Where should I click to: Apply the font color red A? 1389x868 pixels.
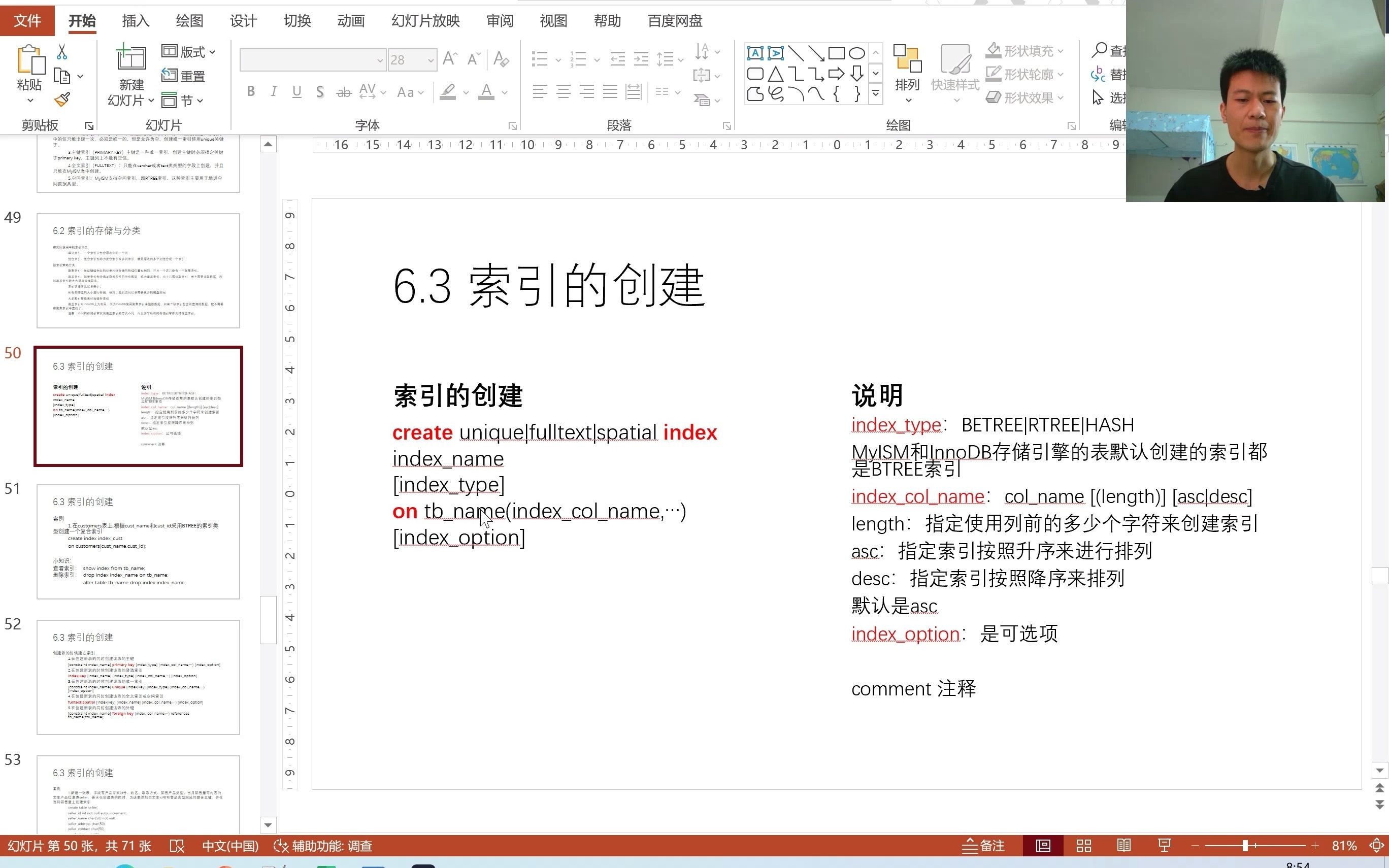(x=486, y=91)
